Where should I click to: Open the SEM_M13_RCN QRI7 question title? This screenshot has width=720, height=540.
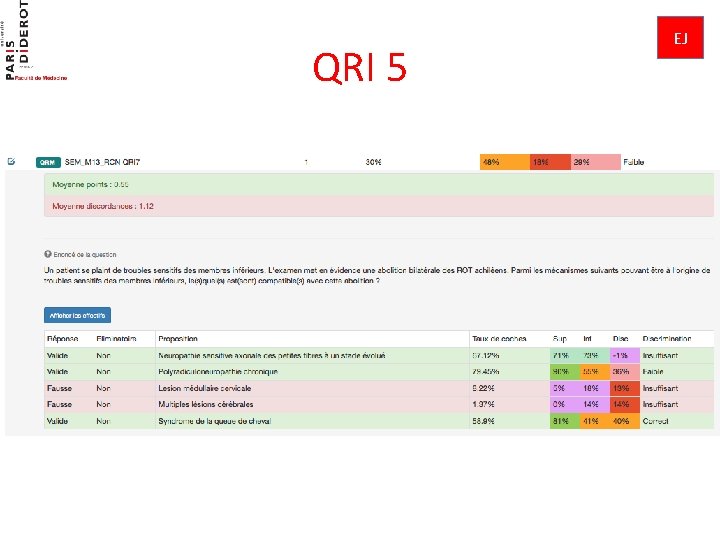pos(102,162)
